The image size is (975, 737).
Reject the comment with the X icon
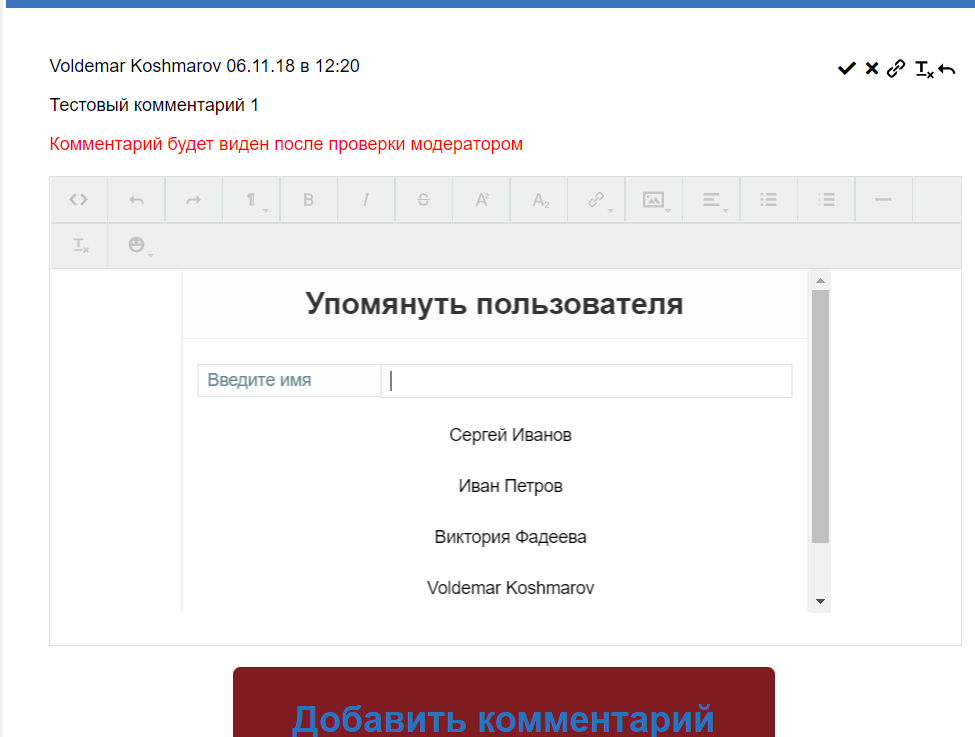tap(871, 68)
